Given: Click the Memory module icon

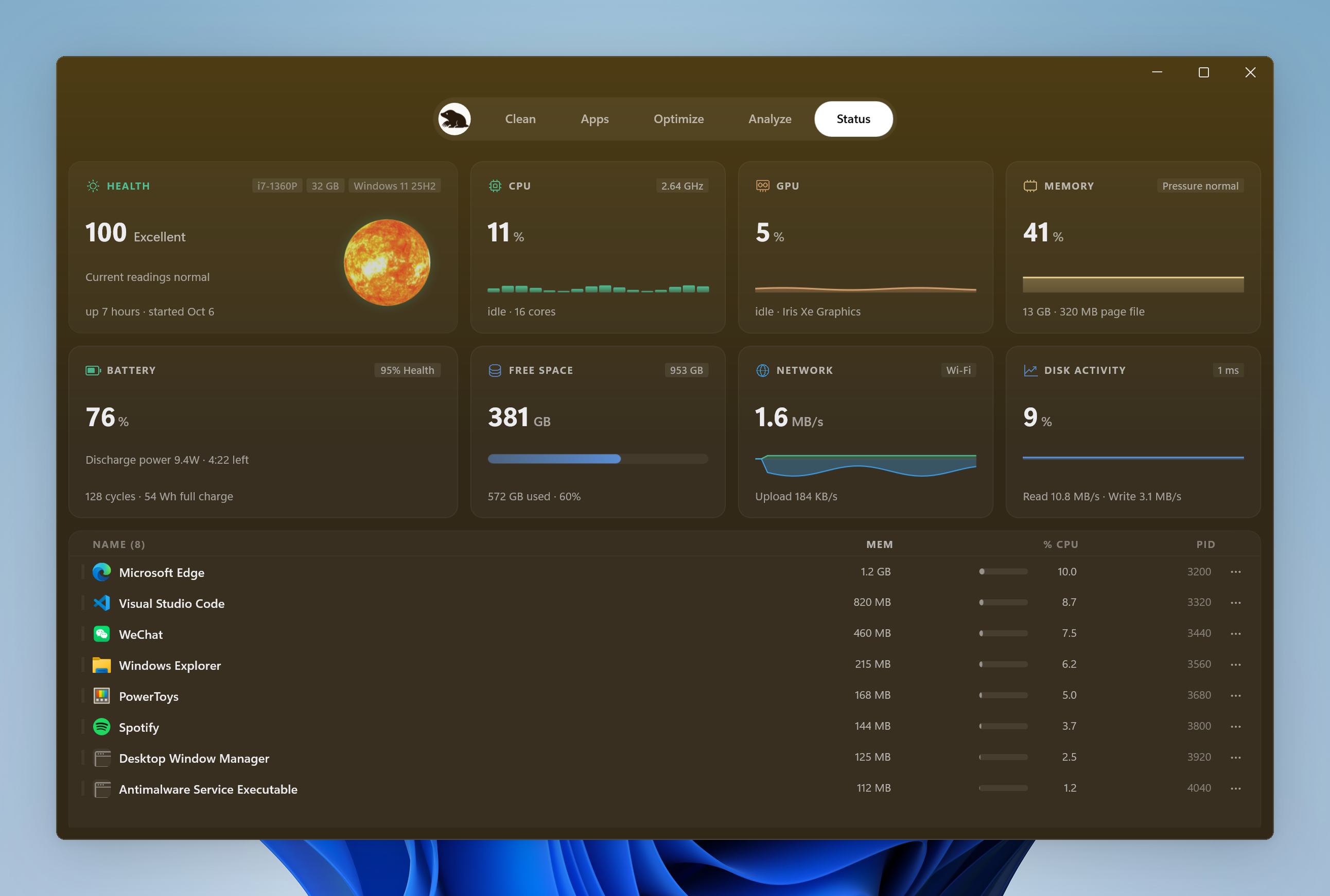Looking at the screenshot, I should click(x=1030, y=186).
